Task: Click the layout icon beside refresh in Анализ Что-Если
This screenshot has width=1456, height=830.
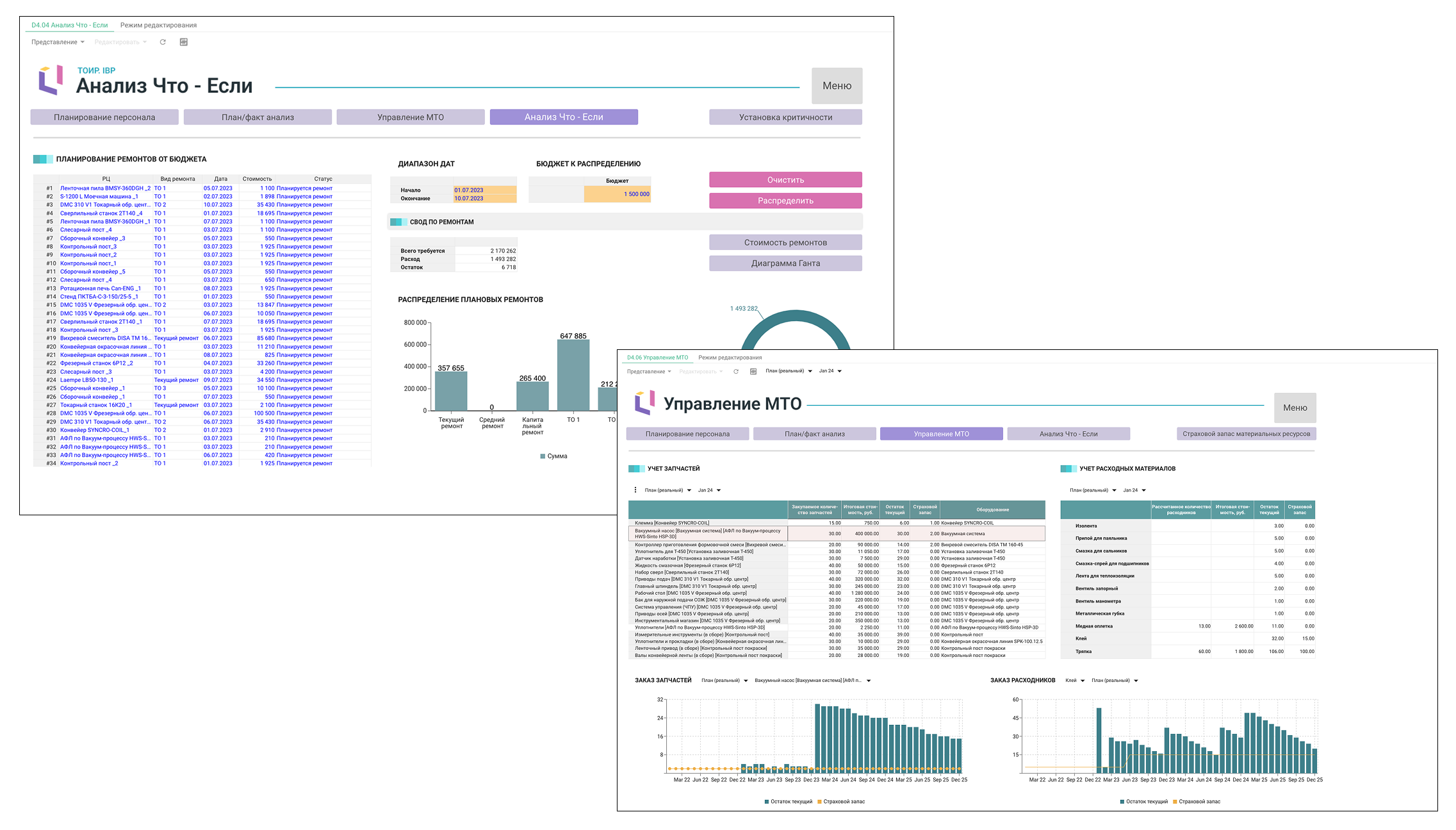Action: tap(184, 42)
